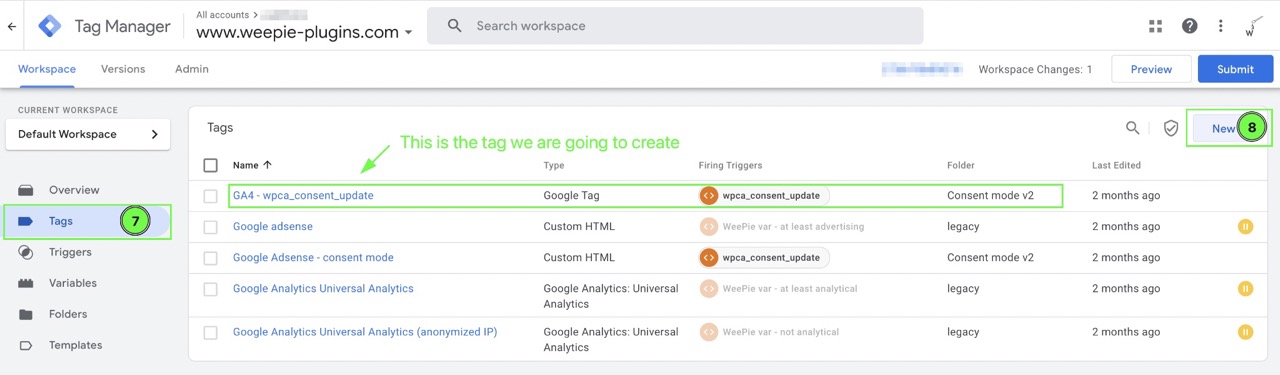Click the Triggers sidebar icon
The height and width of the screenshot is (375, 1280).
pos(27,252)
